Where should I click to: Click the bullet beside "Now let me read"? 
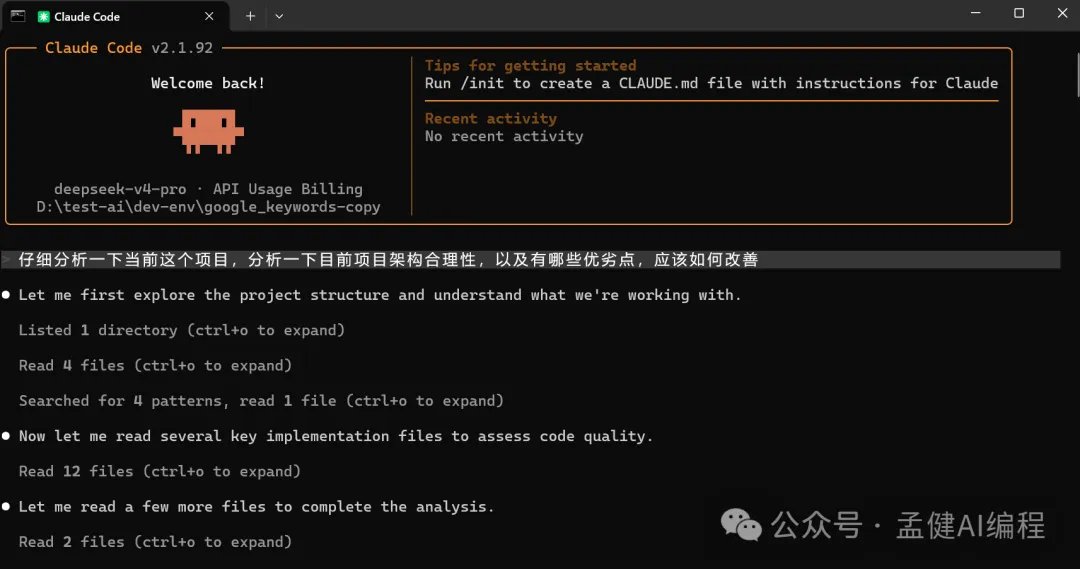[x=7, y=436]
